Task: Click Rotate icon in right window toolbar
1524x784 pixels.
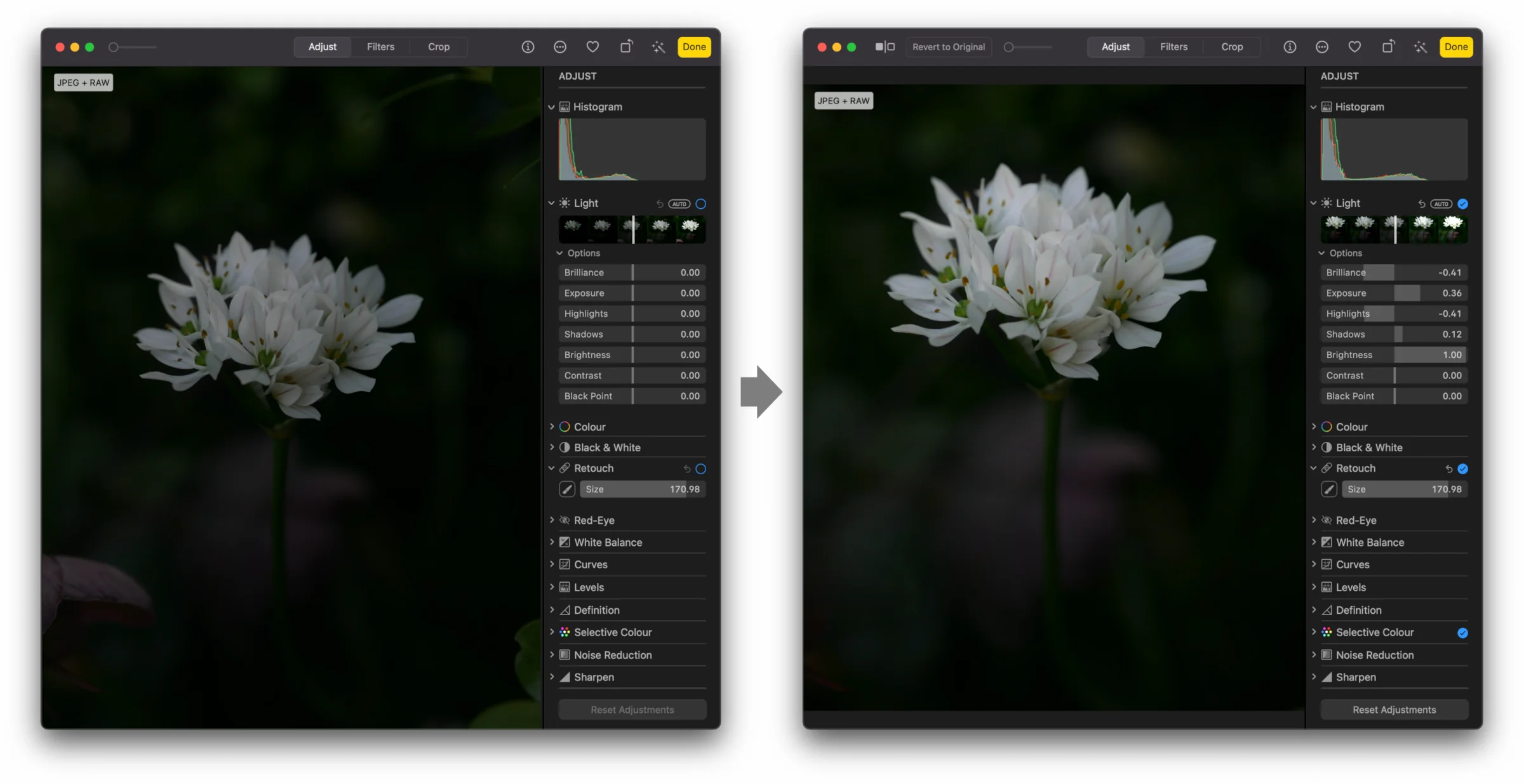Action: [x=1388, y=46]
